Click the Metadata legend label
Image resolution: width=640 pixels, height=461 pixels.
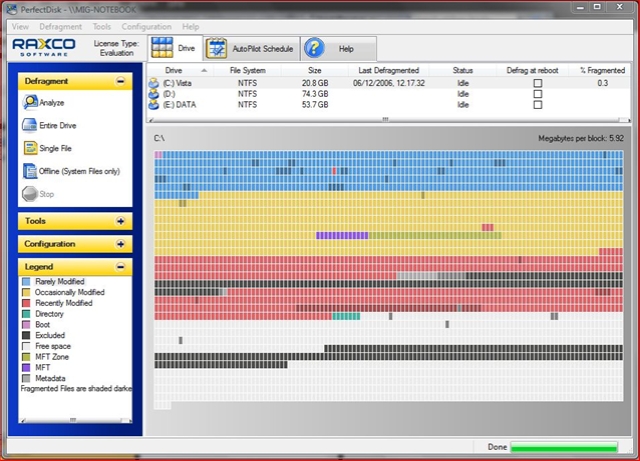(50, 378)
